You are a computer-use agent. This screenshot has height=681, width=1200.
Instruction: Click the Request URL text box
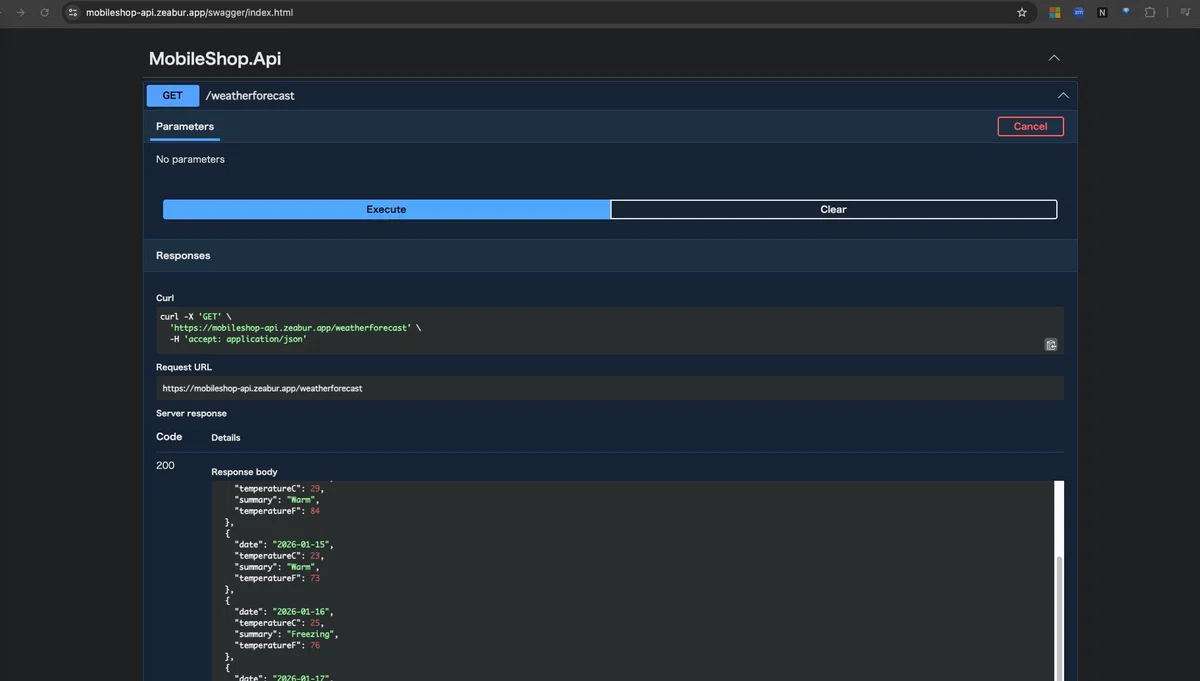click(x=609, y=388)
